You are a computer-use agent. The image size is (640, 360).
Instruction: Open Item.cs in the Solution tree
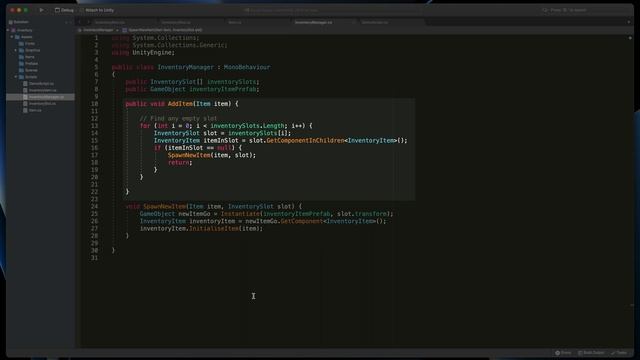click(35, 110)
